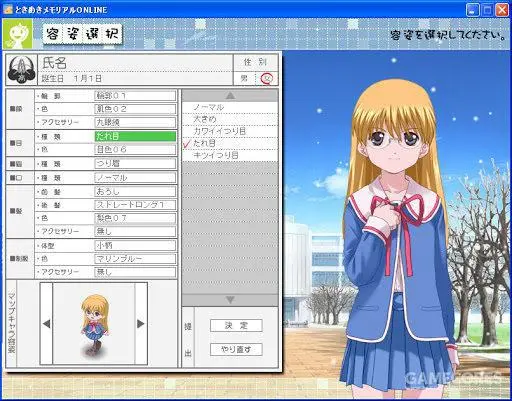512x401 pixels.
Task: Click the やり直す redo button
Action: (x=236, y=349)
